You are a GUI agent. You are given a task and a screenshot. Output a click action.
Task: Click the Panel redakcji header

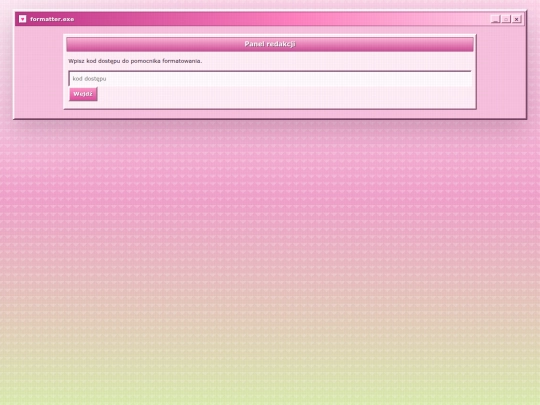click(270, 44)
